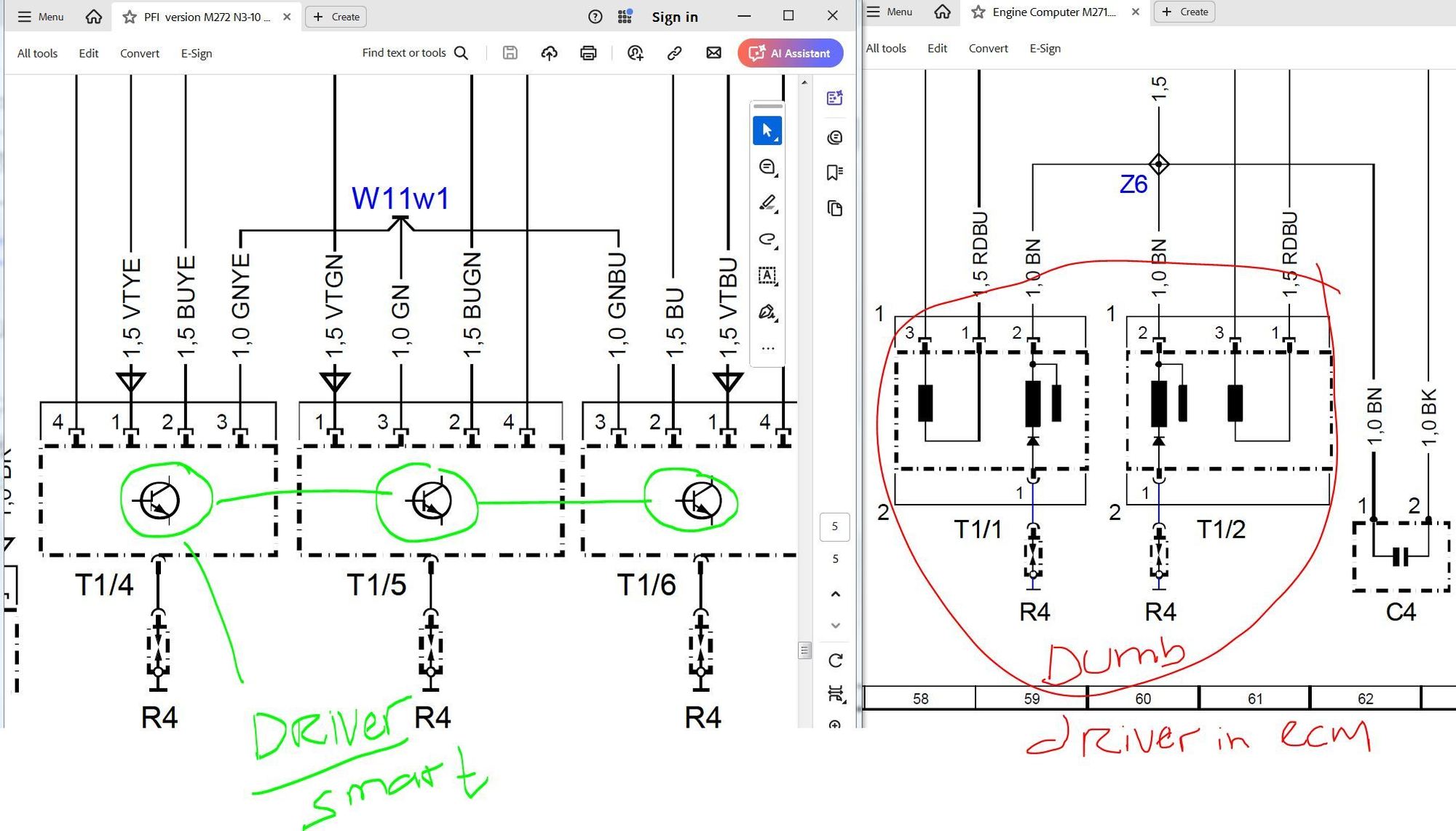
Task: Select the arrow selection tool
Action: [x=767, y=131]
